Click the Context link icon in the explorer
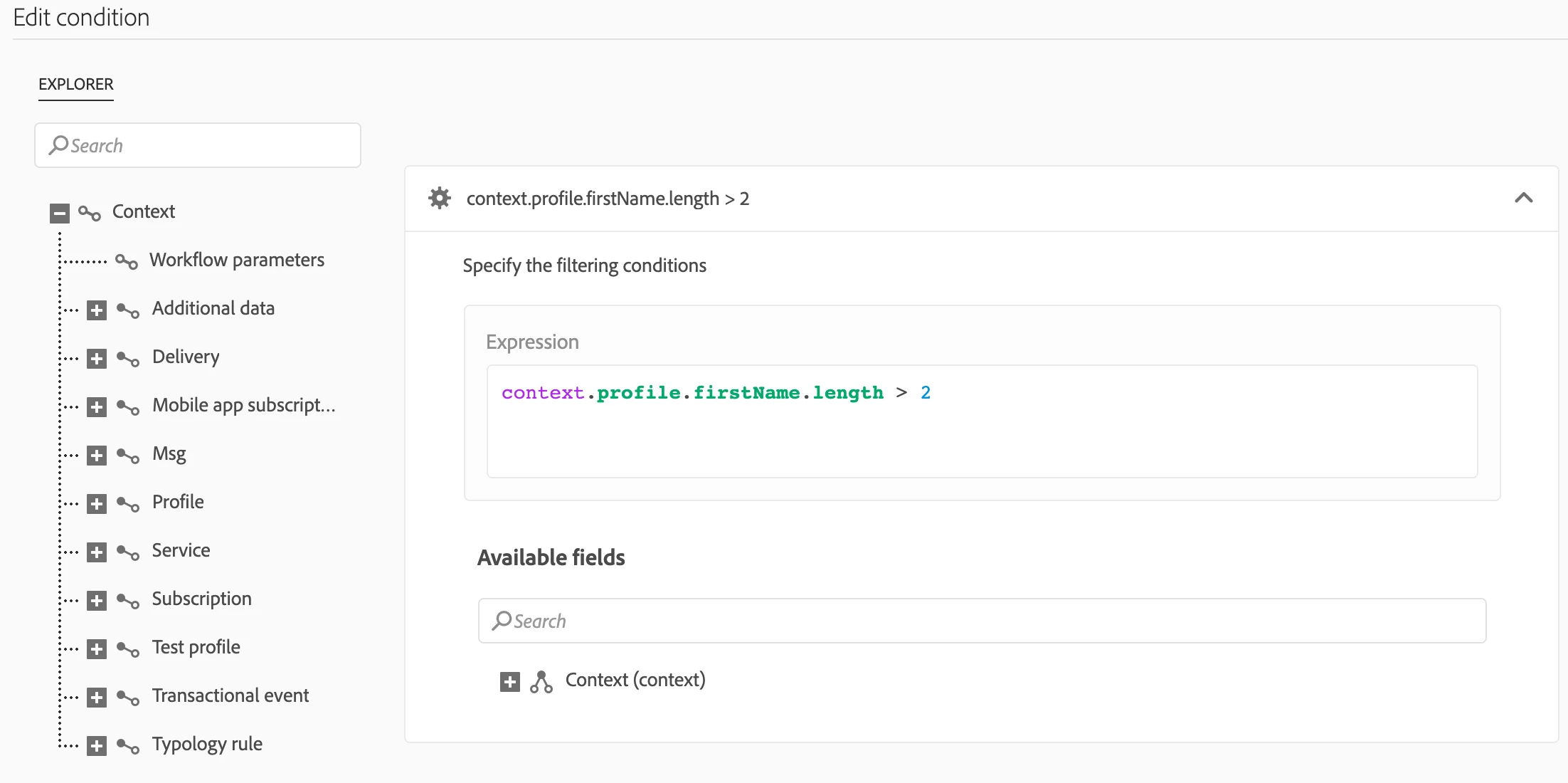This screenshot has width=1568, height=783. [90, 213]
